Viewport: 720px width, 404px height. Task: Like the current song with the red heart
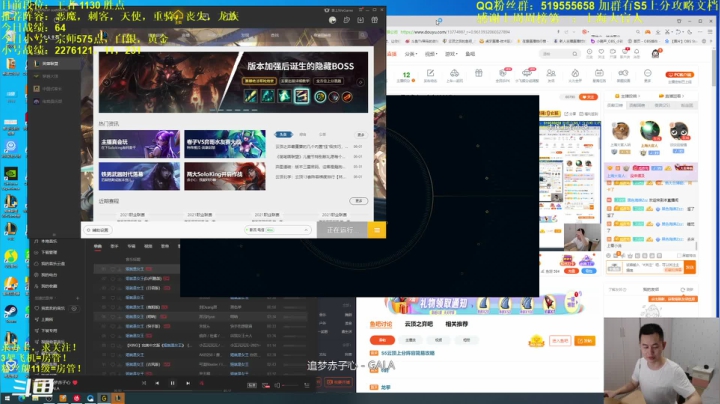pos(75,382)
